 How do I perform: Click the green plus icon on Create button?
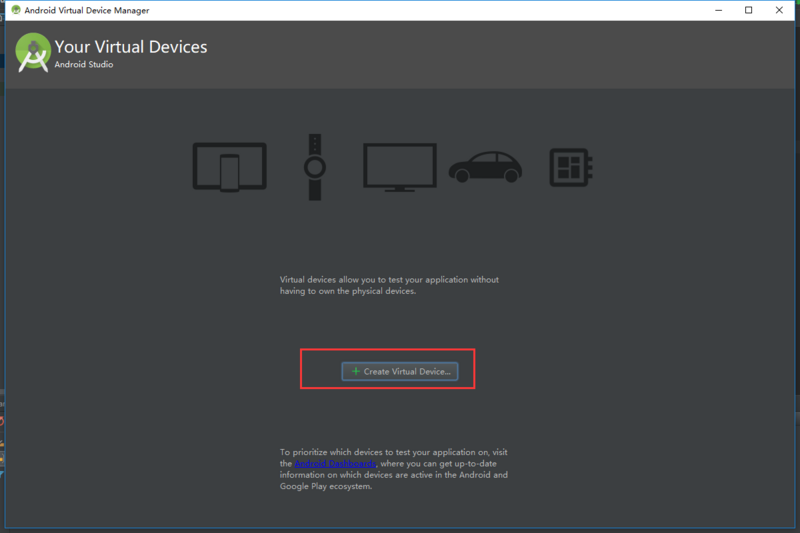[356, 371]
